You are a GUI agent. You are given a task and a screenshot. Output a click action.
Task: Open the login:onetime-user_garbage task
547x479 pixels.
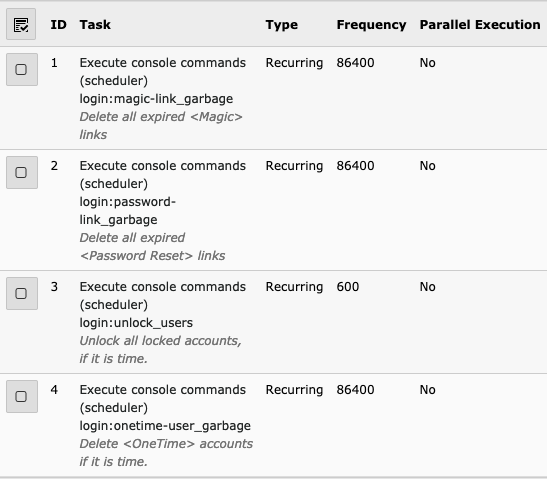coord(165,426)
